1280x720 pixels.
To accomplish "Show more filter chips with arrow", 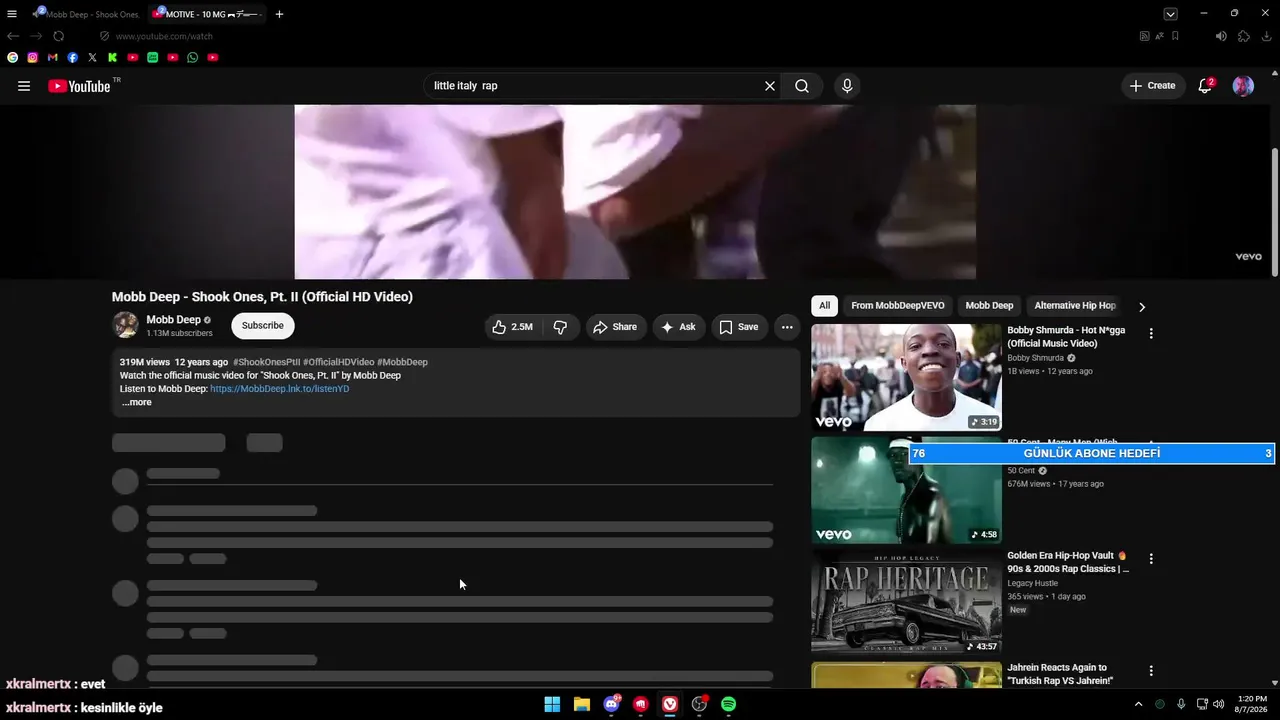I will point(1142,307).
